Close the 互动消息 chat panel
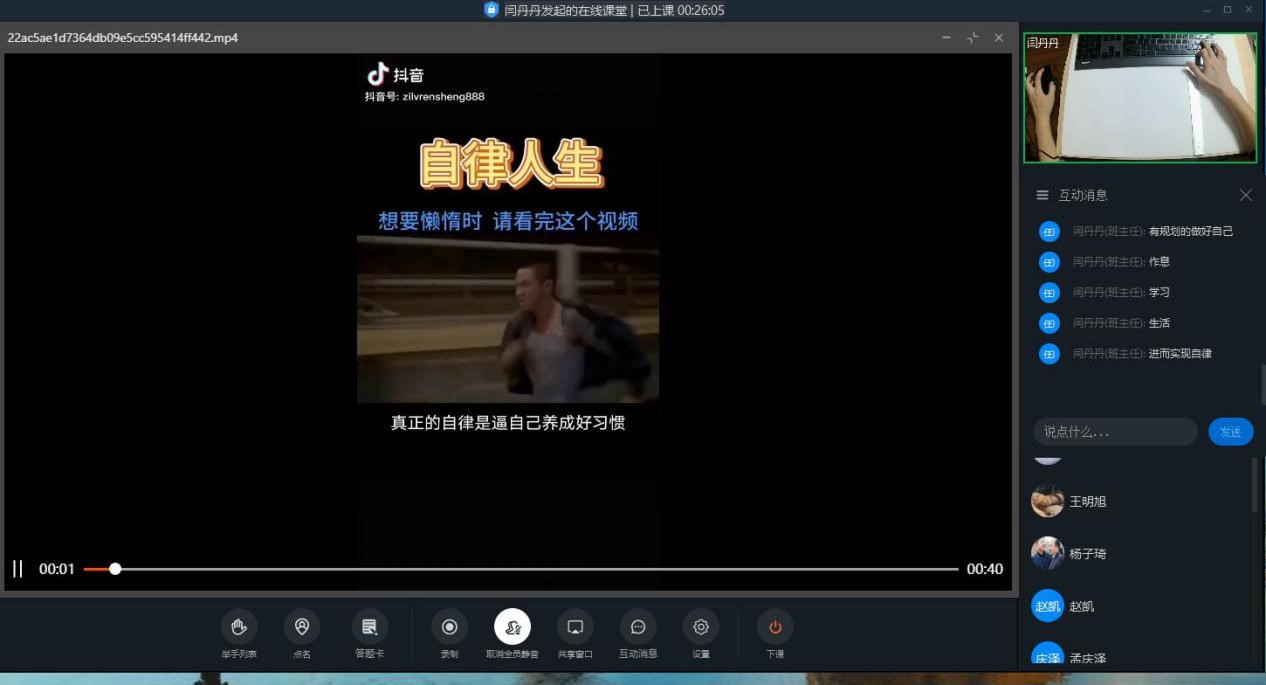Image resolution: width=1266 pixels, height=685 pixels. pyautogui.click(x=1245, y=195)
